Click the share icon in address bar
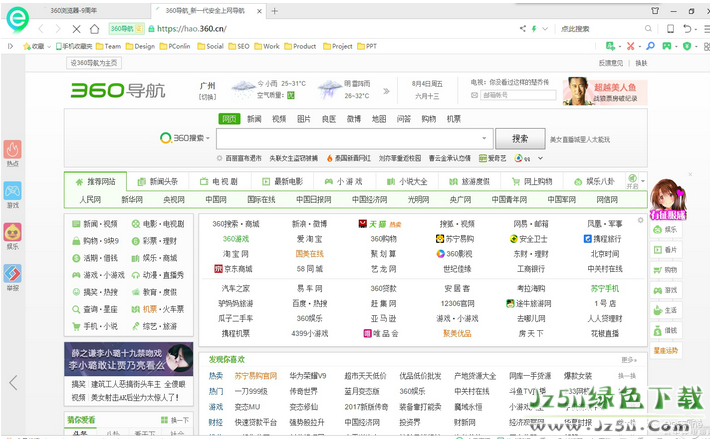The height and width of the screenshot is (439, 710). [x=523, y=29]
